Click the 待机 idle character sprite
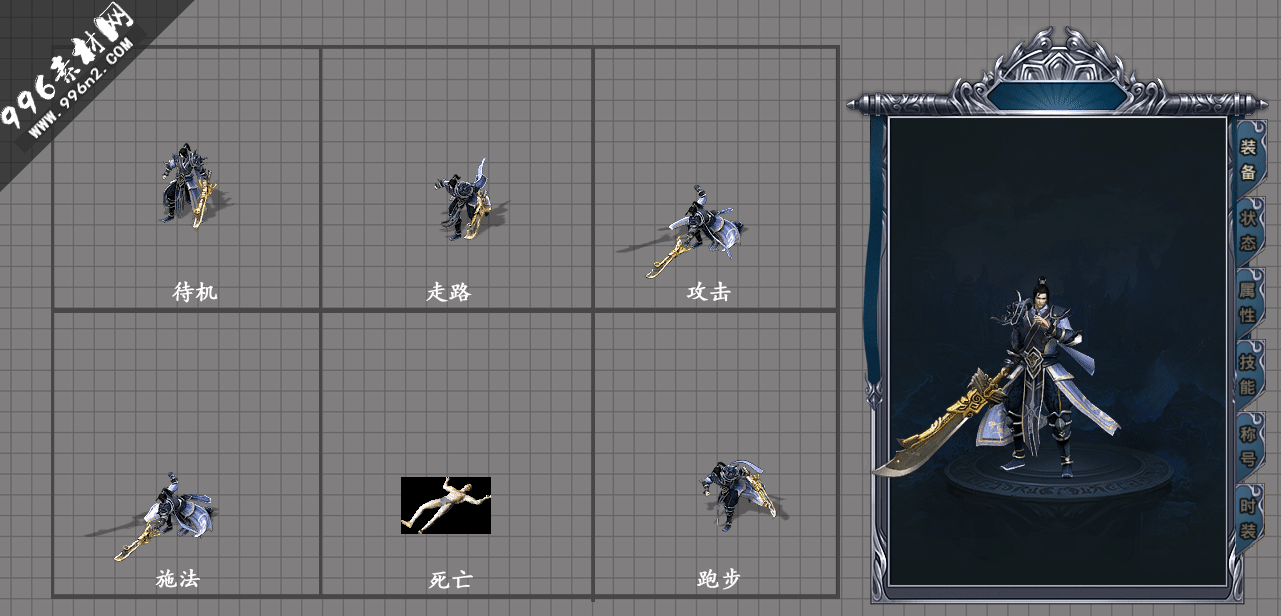Screen dimensions: 1281x616 (188, 185)
